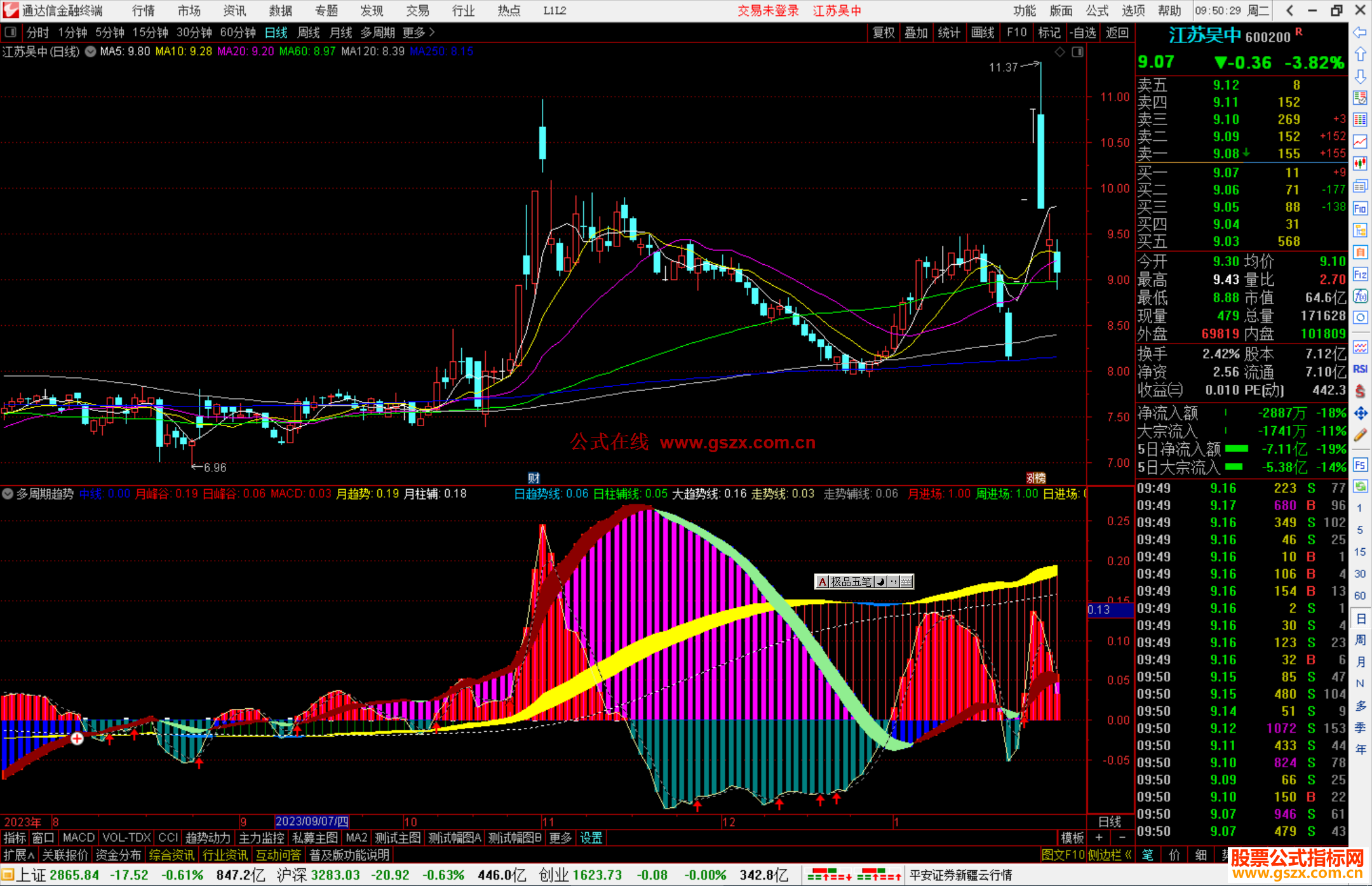The width and height of the screenshot is (1372, 886).
Task: Expand the 更多 timeframe options
Action: click(x=419, y=32)
